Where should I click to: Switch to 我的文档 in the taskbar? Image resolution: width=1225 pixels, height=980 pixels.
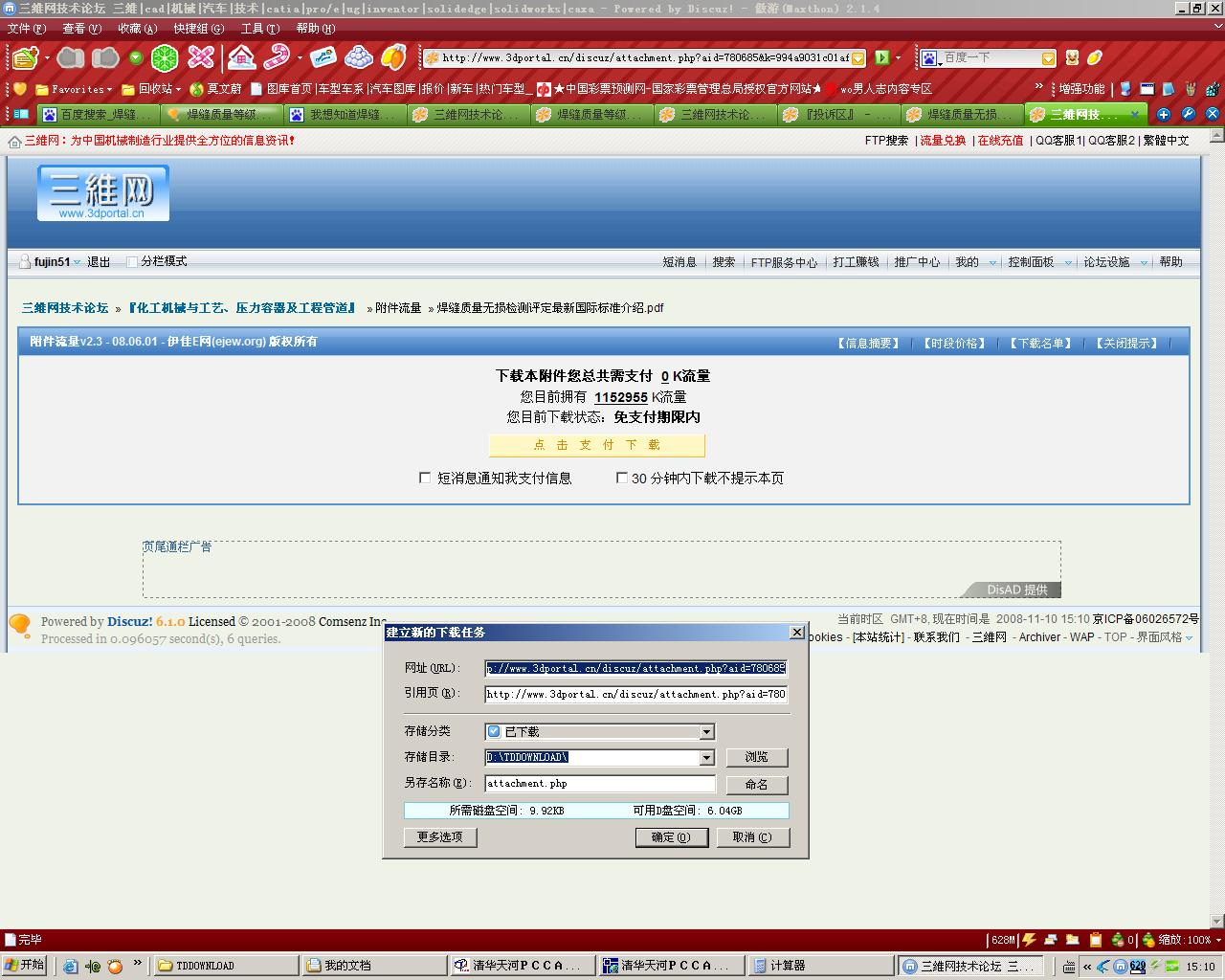pyautogui.click(x=374, y=966)
